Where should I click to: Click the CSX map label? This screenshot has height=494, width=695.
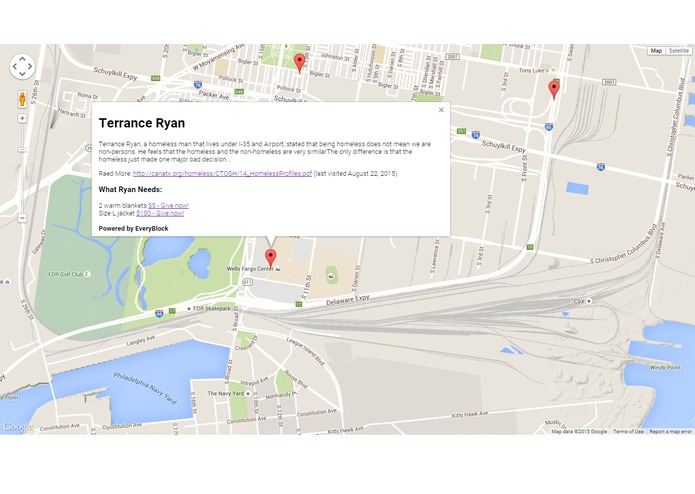click(579, 301)
